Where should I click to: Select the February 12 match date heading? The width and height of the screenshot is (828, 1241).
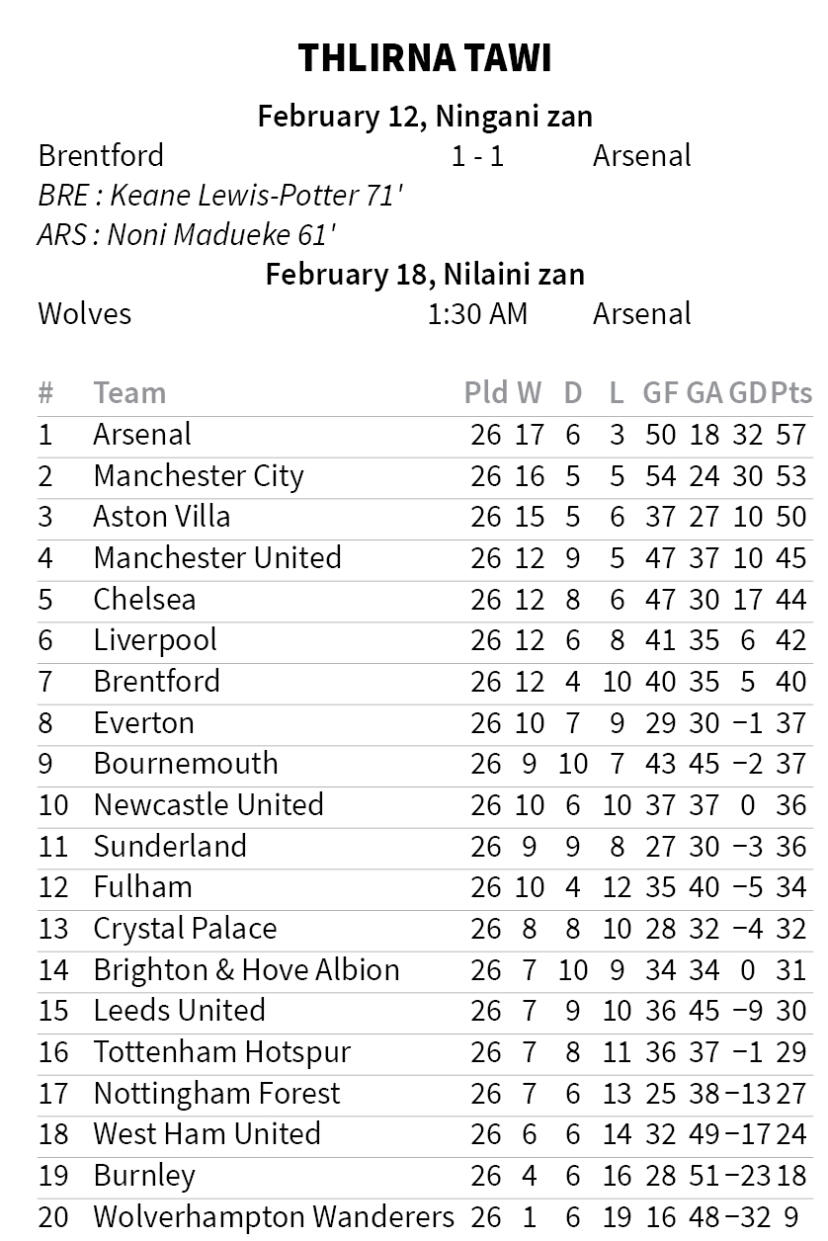click(425, 116)
